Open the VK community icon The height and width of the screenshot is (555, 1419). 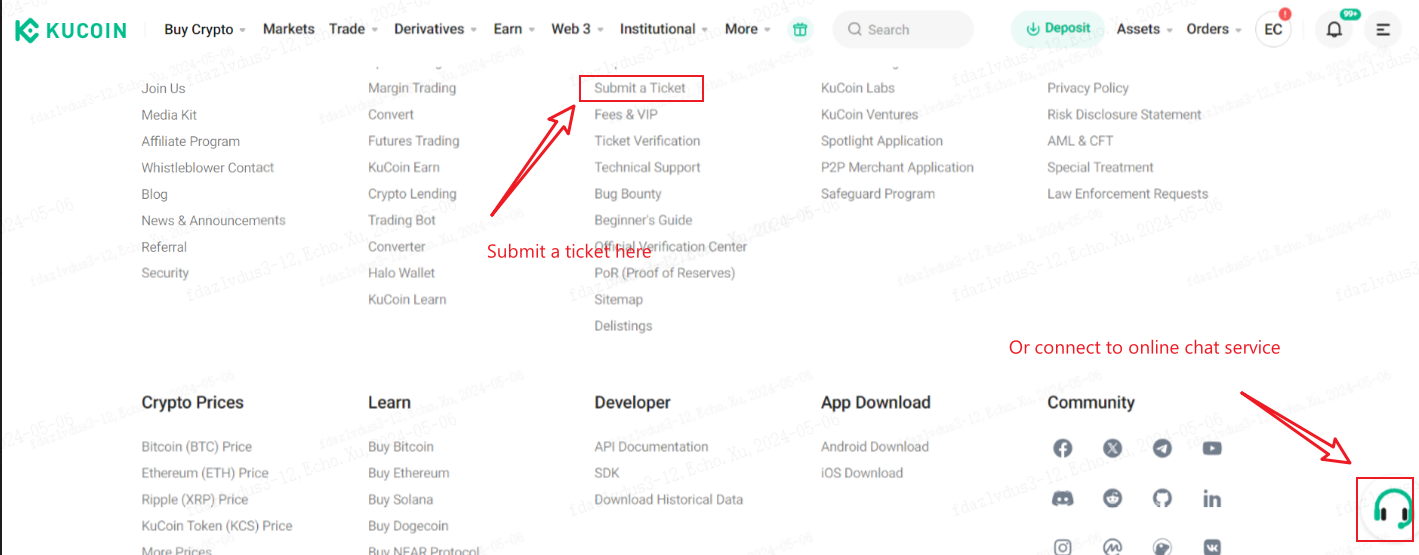tap(1212, 546)
